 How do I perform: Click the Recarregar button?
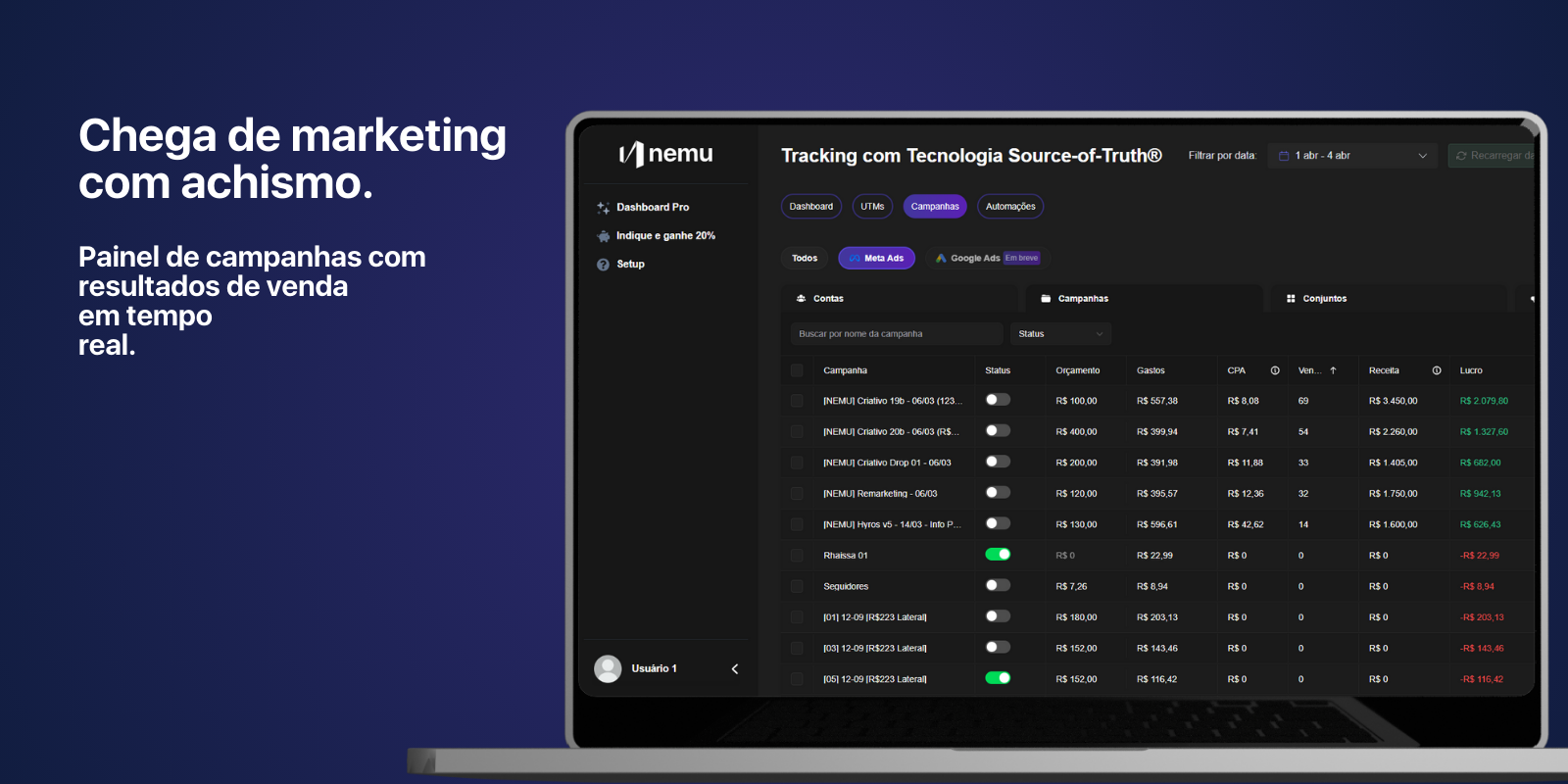click(1491, 156)
